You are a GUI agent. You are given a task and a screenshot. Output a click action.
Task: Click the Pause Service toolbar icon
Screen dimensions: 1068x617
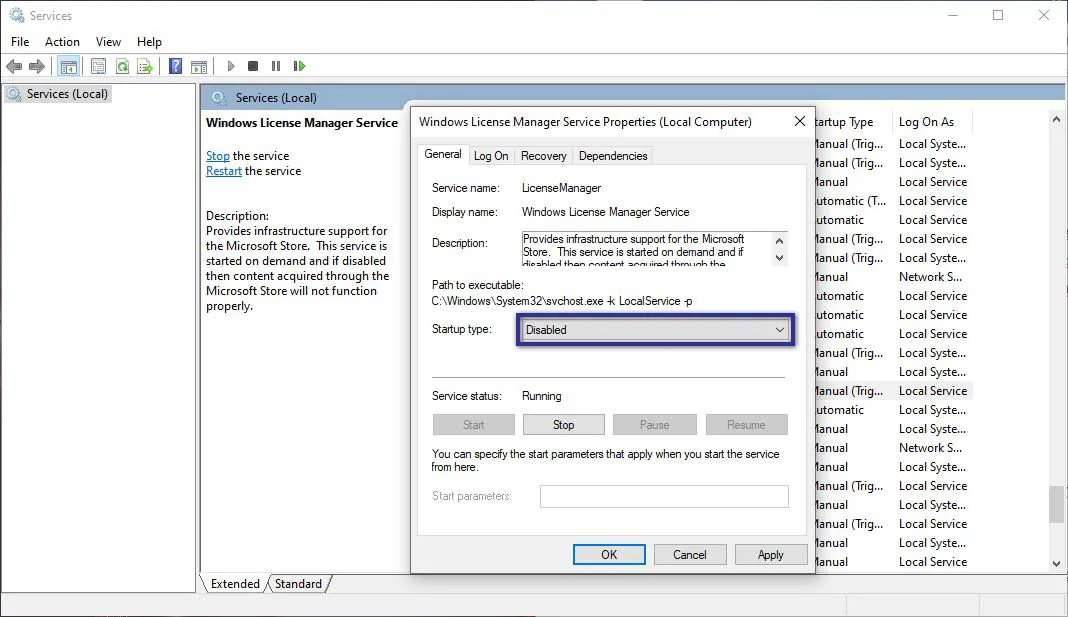coord(276,66)
